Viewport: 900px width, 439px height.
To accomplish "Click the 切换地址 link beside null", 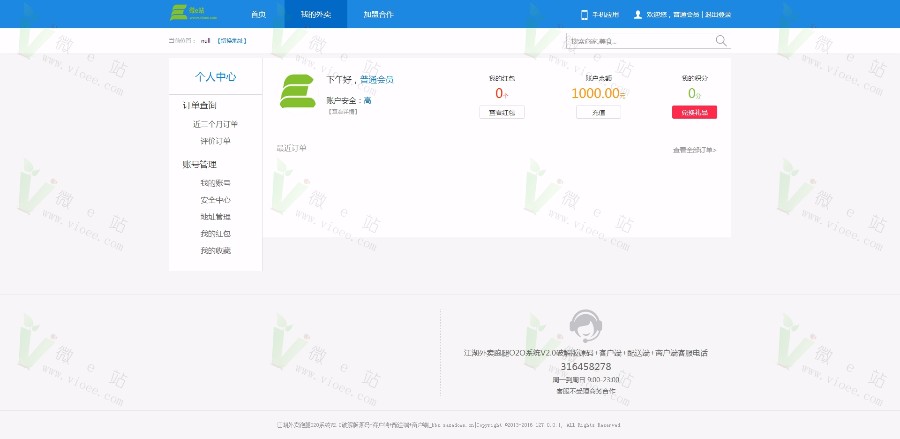I will (x=232, y=41).
